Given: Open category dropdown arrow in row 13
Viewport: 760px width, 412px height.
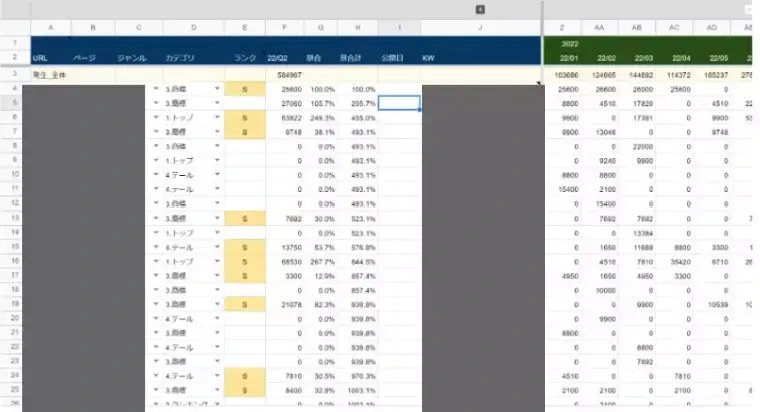Looking at the screenshot, I should tap(217, 218).
